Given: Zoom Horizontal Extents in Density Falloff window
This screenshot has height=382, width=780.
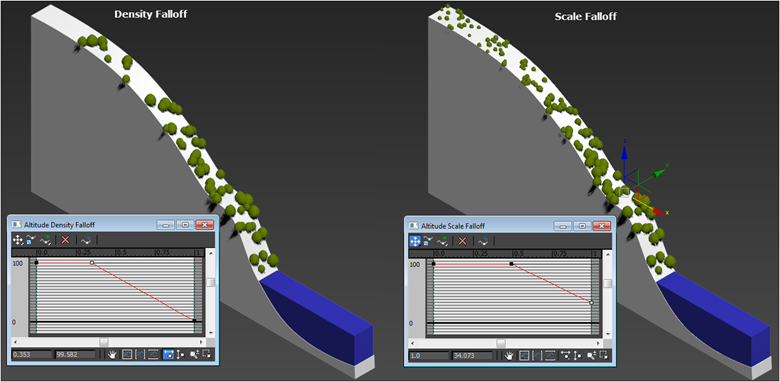Looking at the screenshot, I should pos(140,354).
